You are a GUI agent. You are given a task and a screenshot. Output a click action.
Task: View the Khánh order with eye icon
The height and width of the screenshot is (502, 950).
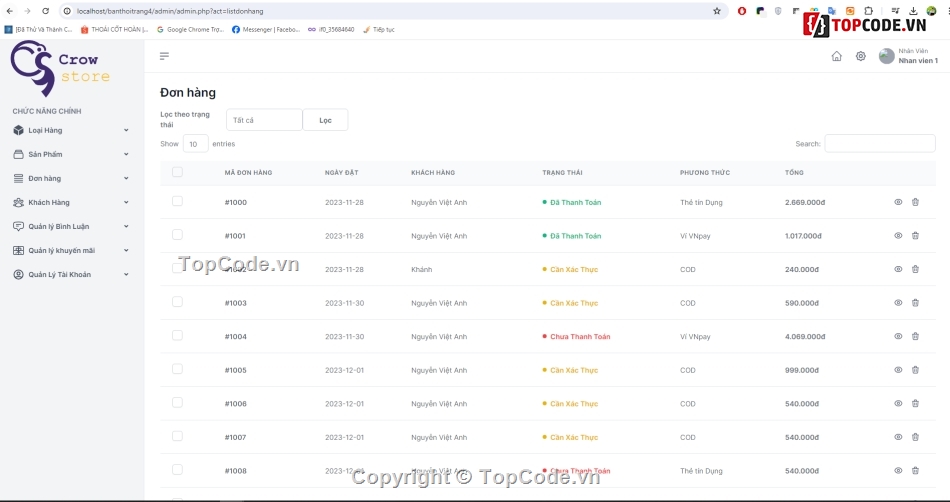pos(899,269)
